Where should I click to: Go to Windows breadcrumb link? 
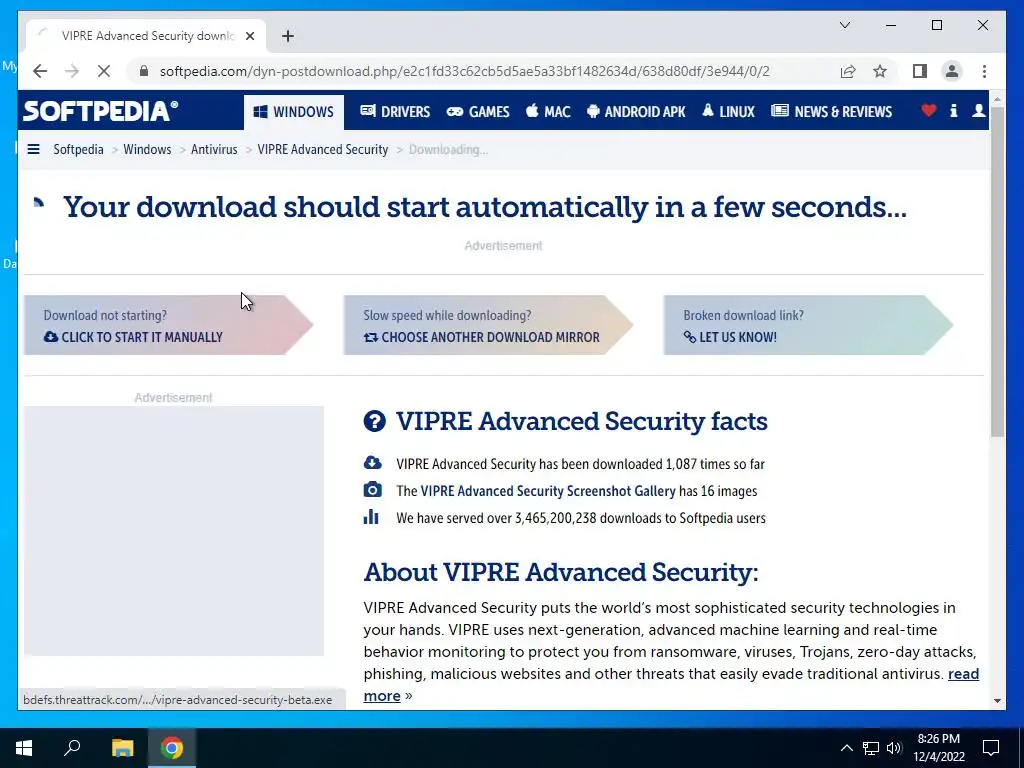tap(147, 150)
